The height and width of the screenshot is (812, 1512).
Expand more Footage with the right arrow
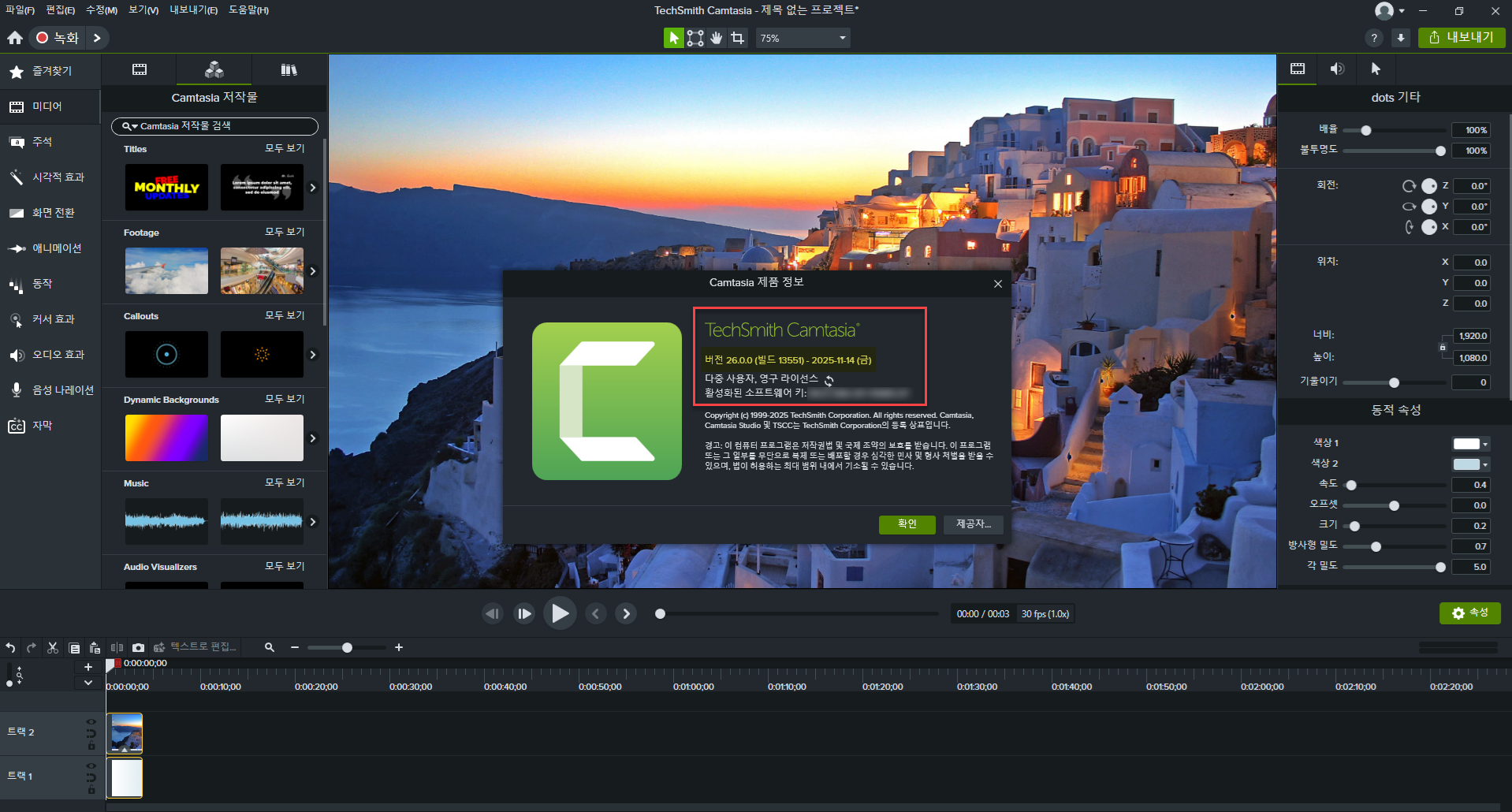[313, 271]
